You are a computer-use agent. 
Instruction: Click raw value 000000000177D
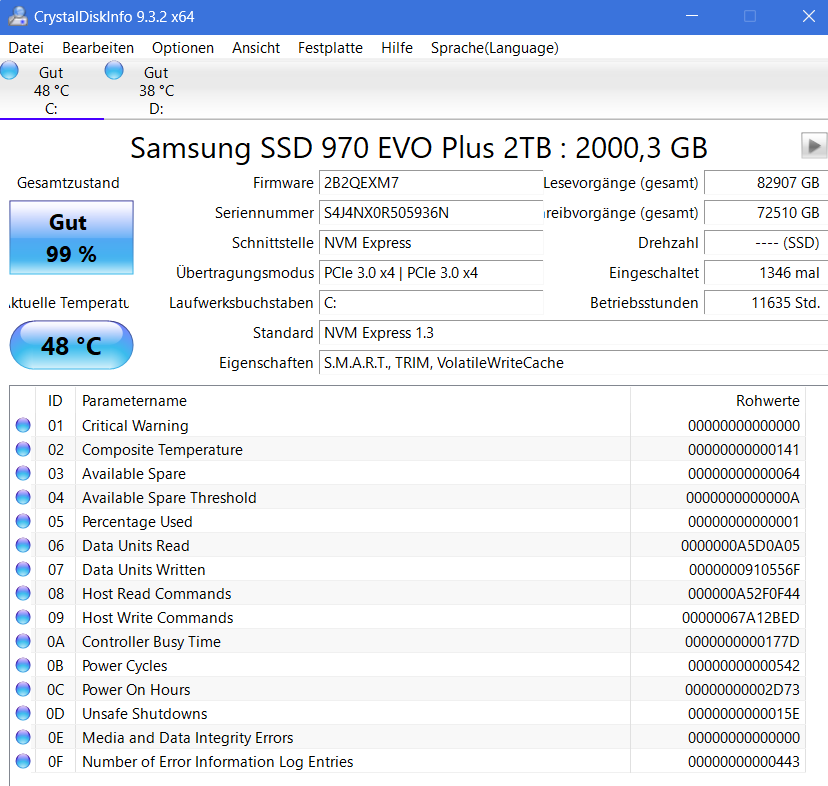pyautogui.click(x=742, y=642)
